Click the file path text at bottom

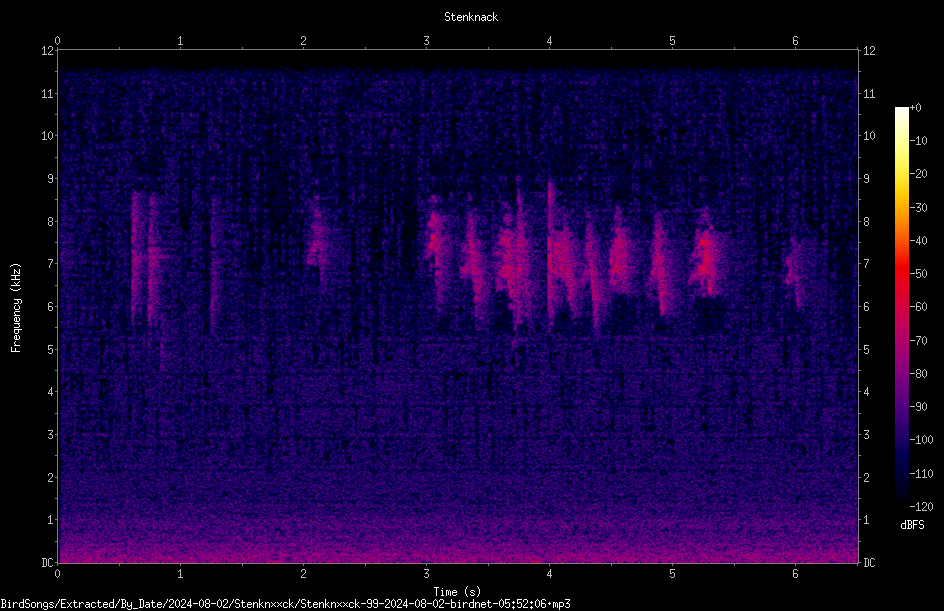[285, 604]
